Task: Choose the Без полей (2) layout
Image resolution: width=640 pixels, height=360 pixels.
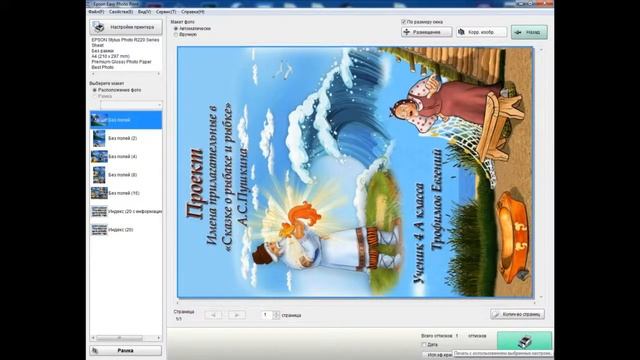Action: pos(126,138)
